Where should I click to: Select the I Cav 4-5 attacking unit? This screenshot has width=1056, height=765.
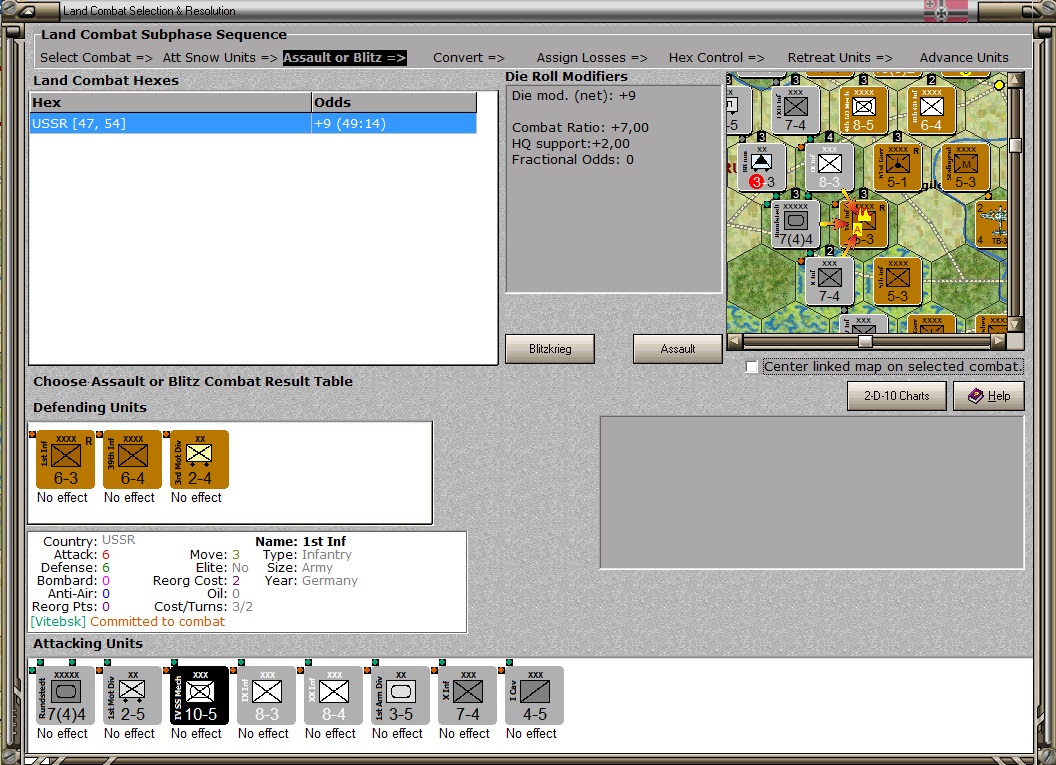[x=534, y=696]
